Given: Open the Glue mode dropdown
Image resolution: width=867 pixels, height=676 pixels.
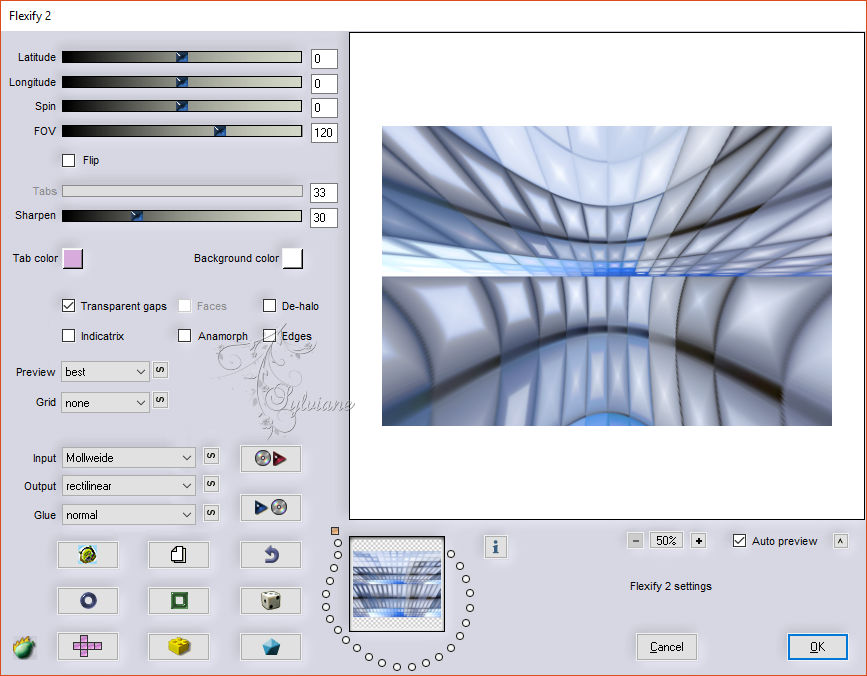Looking at the screenshot, I should tap(129, 515).
